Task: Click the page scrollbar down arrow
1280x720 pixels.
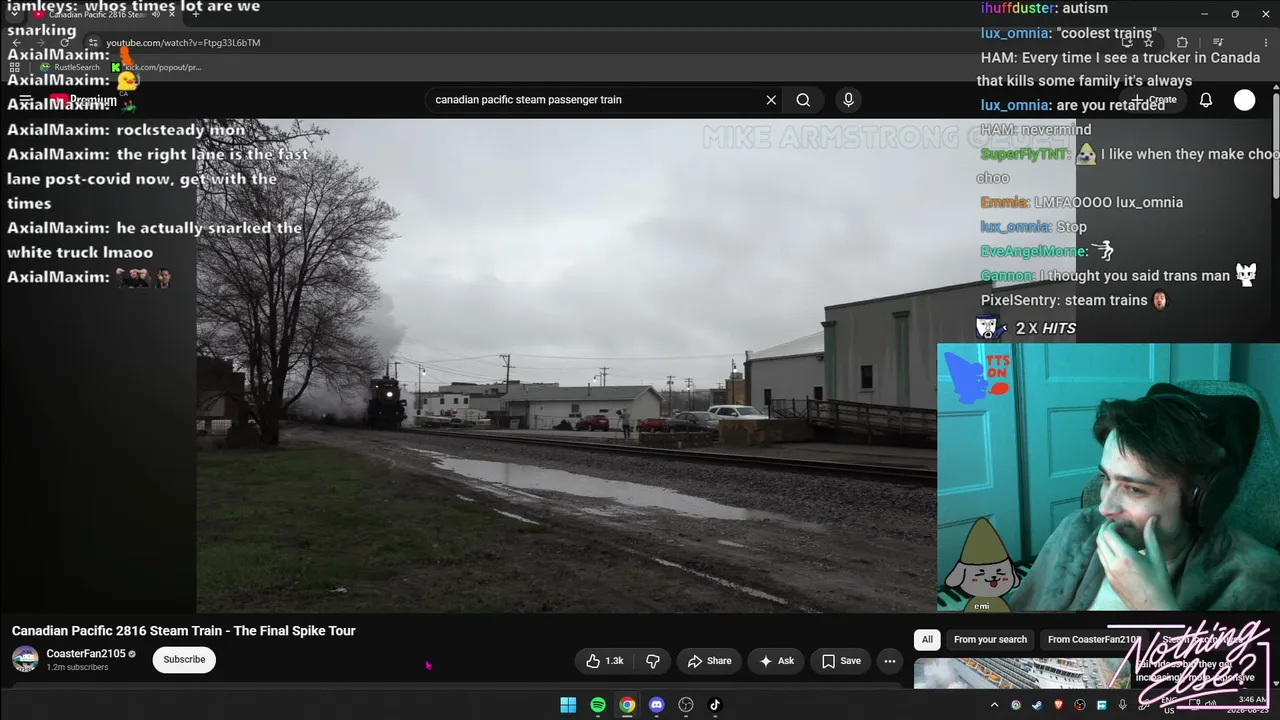Action: [1275, 686]
